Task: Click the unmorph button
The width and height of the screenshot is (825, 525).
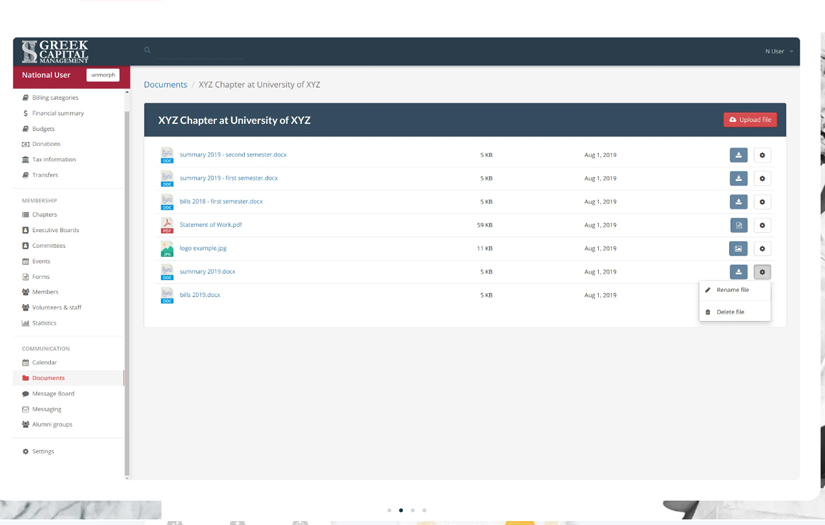Action: (x=103, y=75)
